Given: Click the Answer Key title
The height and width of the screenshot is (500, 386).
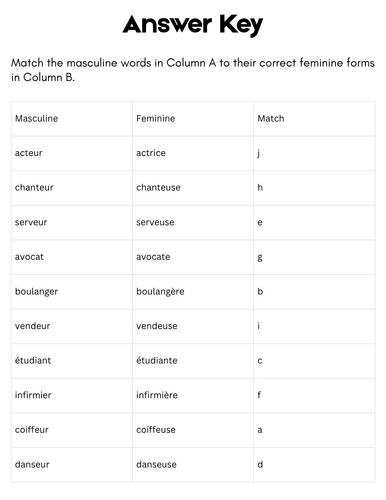Looking at the screenshot, I should click(x=193, y=25).
